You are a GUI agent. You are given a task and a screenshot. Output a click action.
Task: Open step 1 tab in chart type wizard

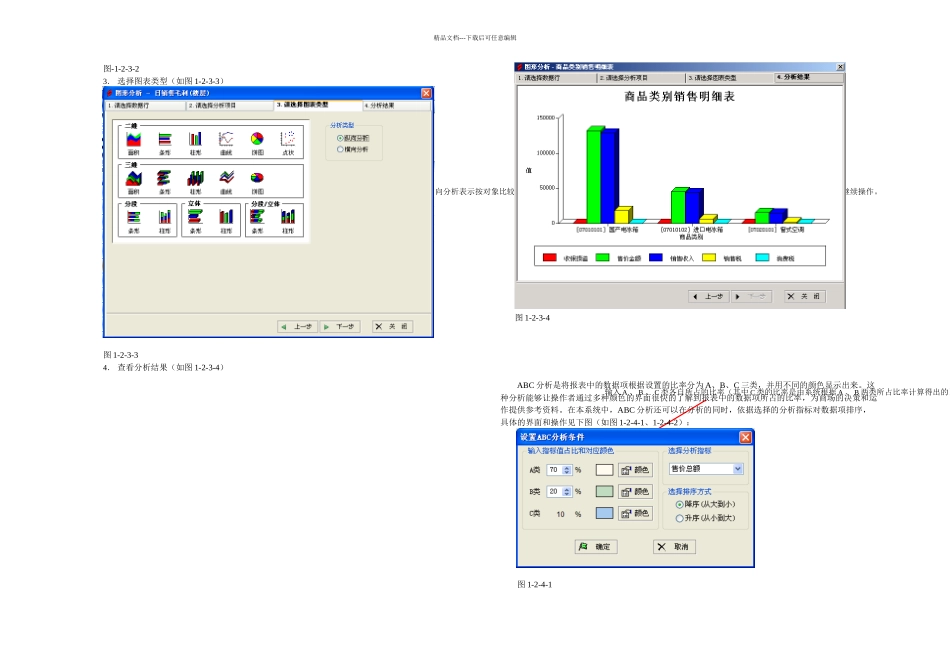145,105
